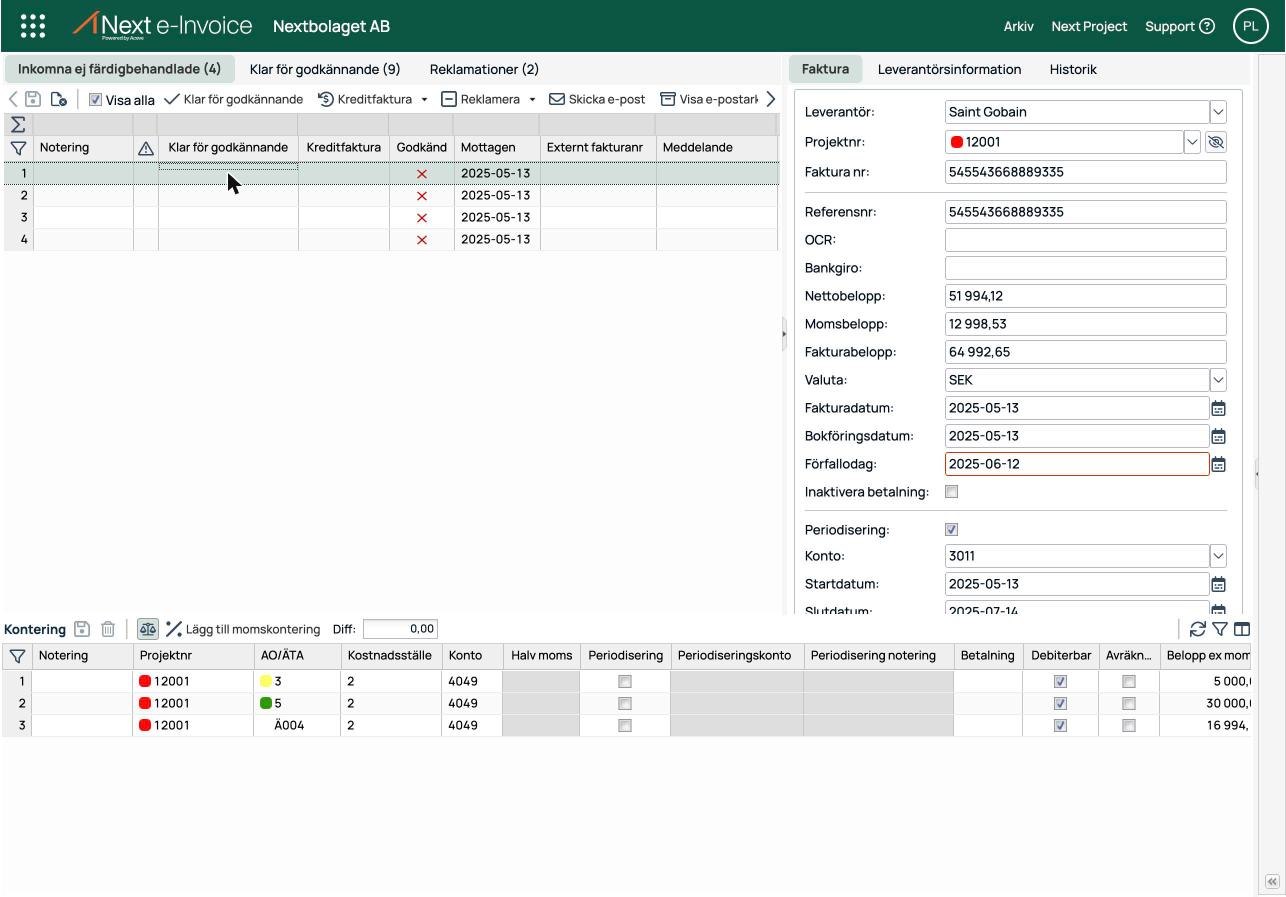1286x897 pixels.
Task: Open the PL user profile avatar
Action: 1251,26
